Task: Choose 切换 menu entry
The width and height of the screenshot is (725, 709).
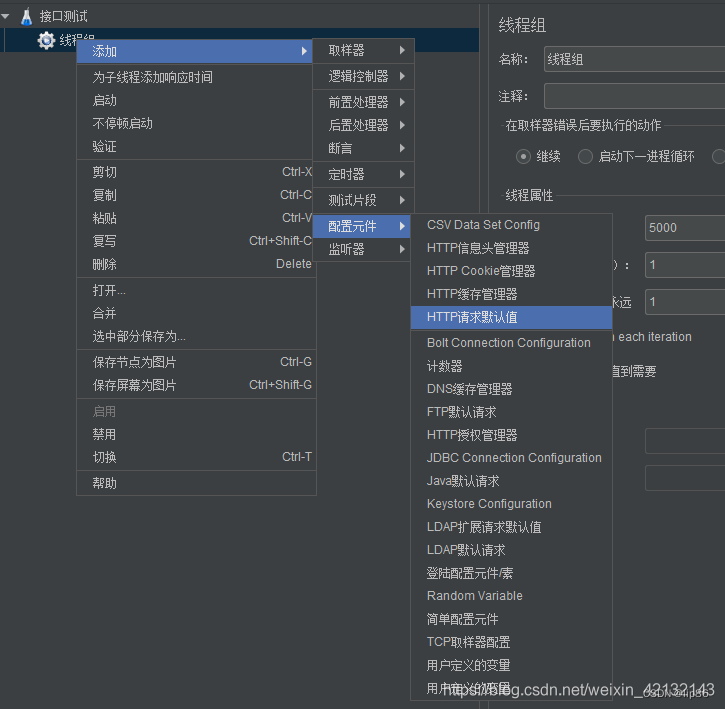Action: (x=197, y=457)
